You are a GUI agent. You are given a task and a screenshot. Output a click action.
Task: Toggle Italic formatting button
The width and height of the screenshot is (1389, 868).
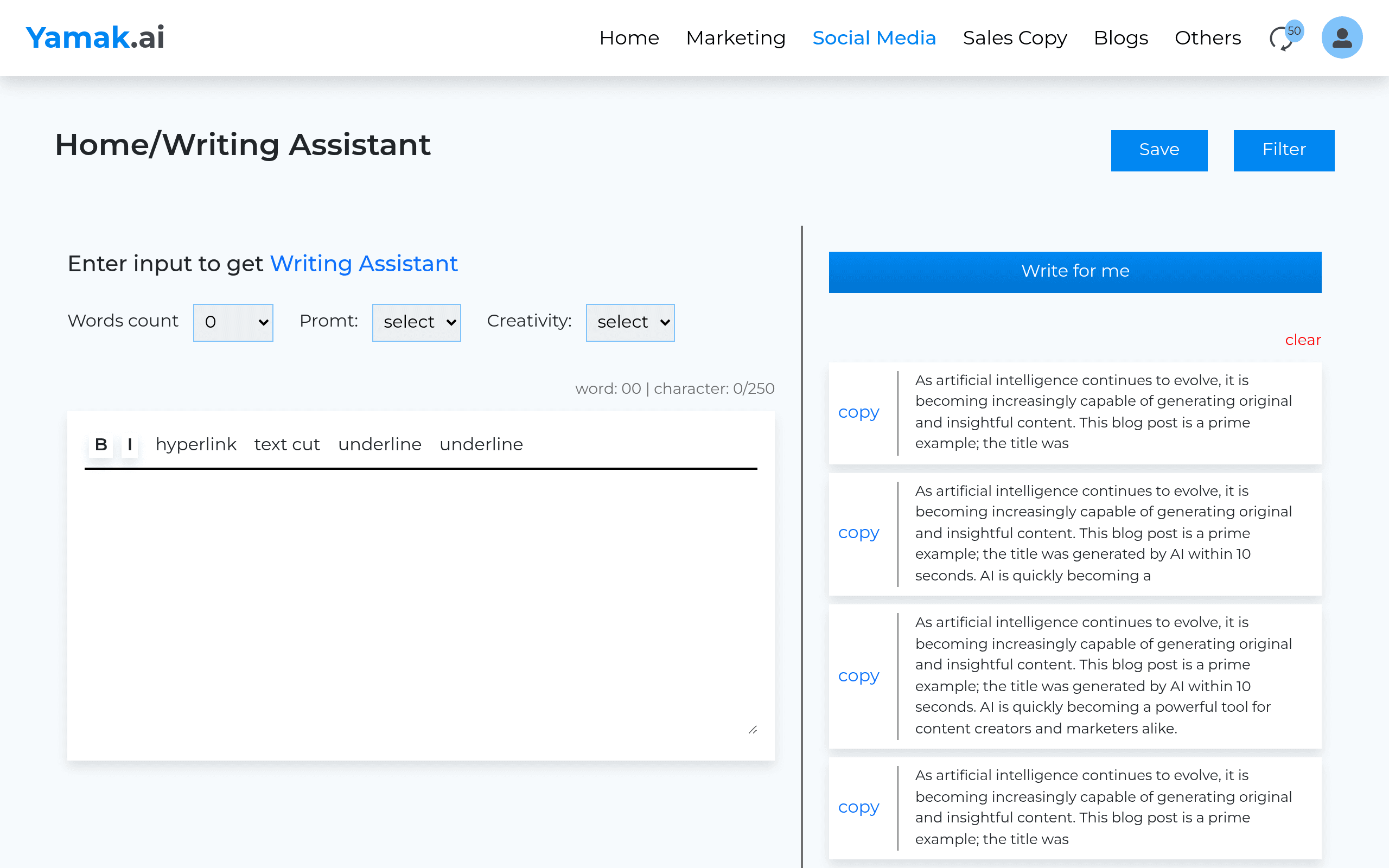point(130,444)
